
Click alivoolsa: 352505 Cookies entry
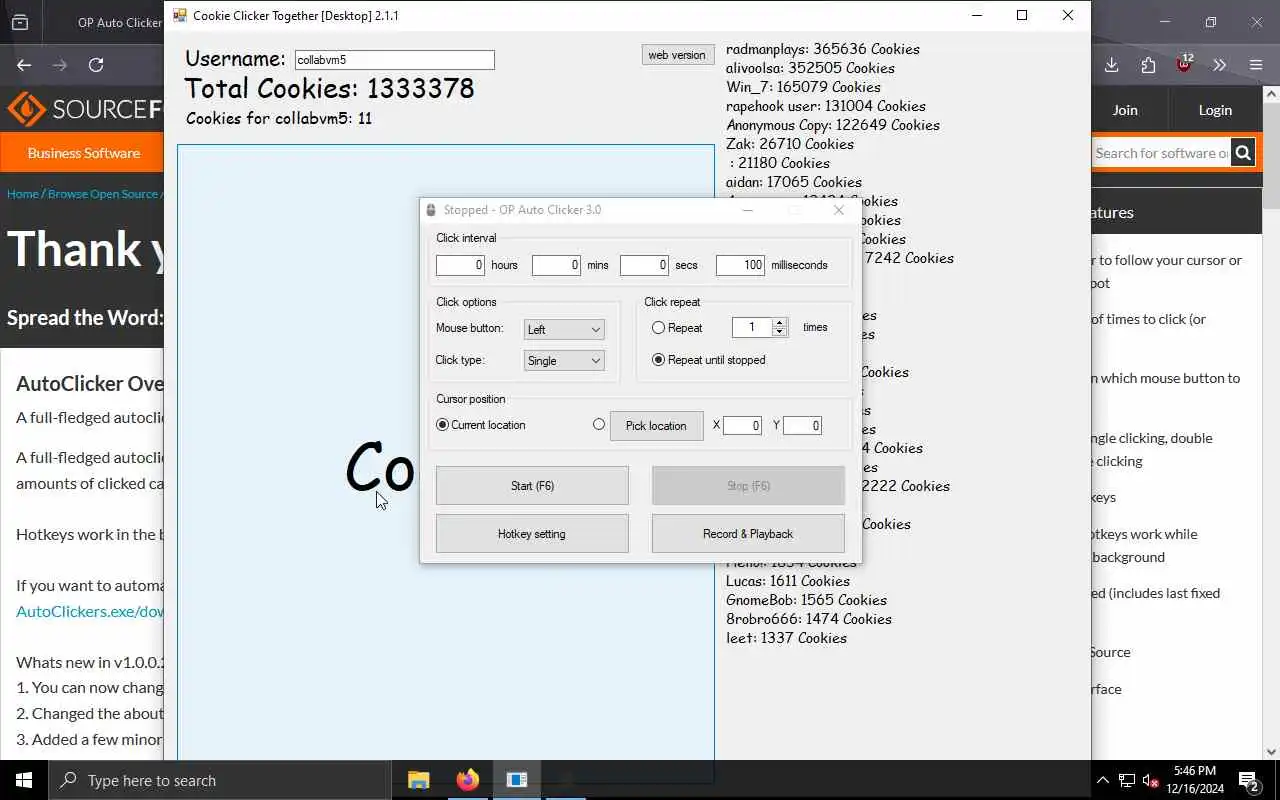click(x=810, y=68)
